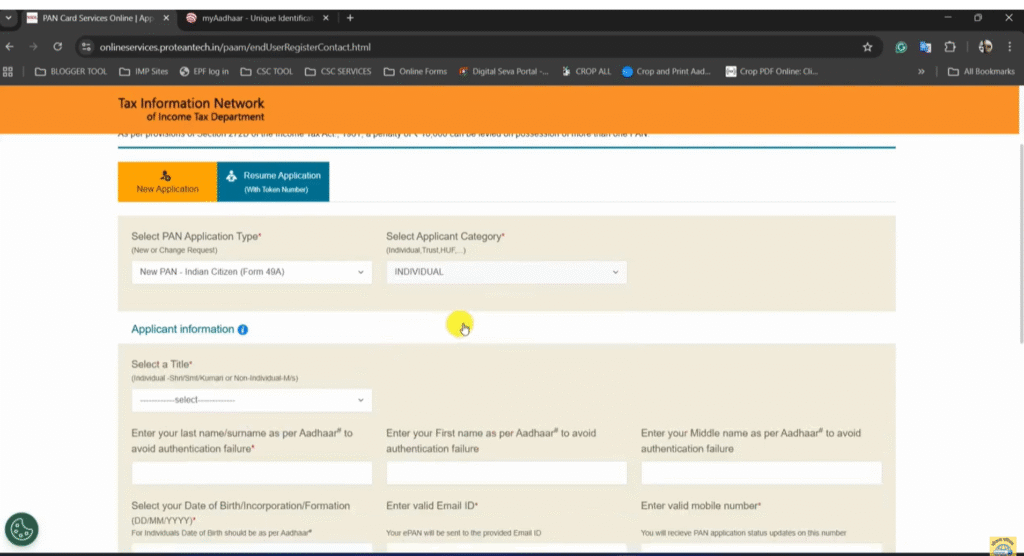Viewport: 1024px width, 556px height.
Task: Switch to the myAadhaar tab
Action: click(258, 18)
